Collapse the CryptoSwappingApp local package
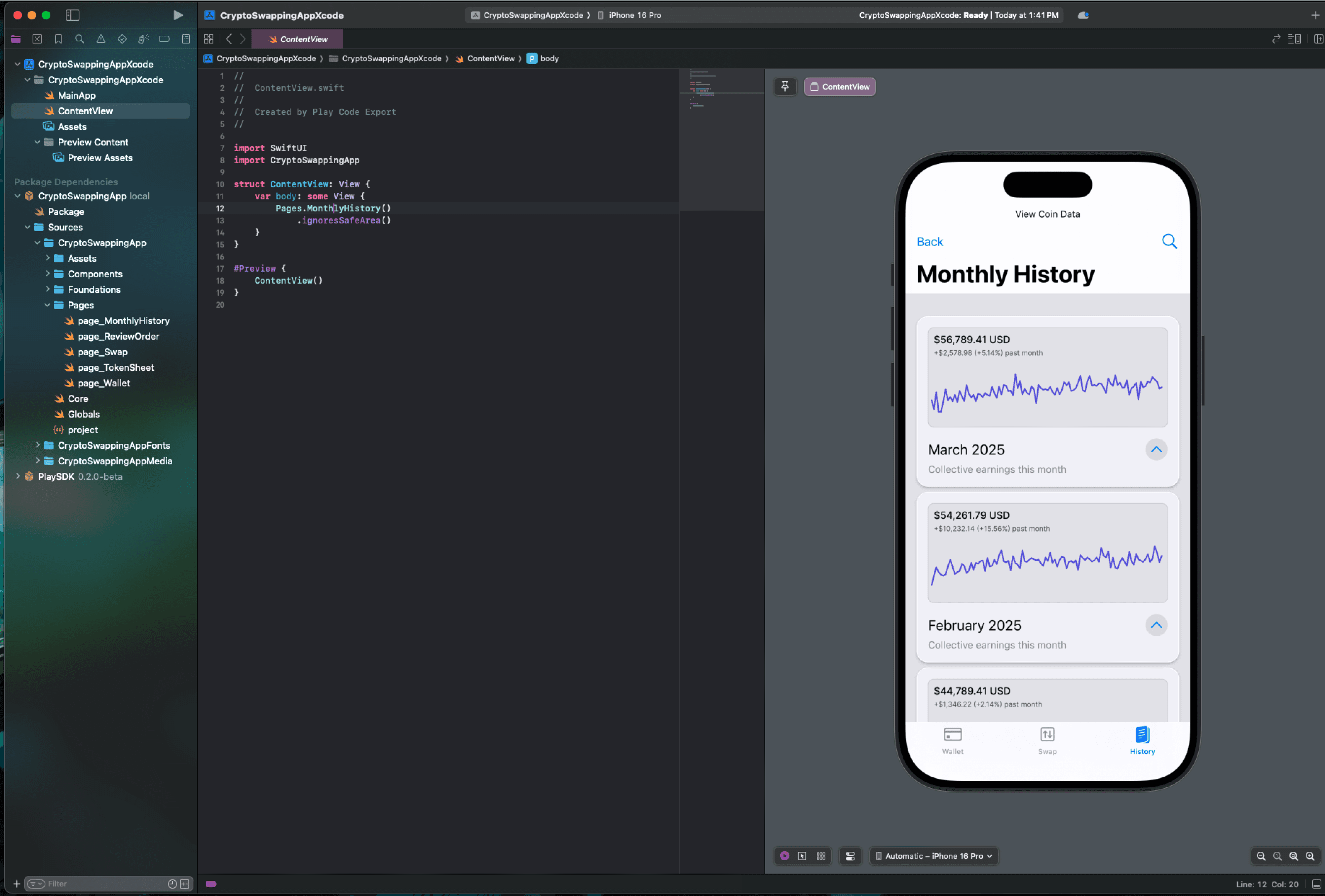1325x896 pixels. pyautogui.click(x=17, y=196)
